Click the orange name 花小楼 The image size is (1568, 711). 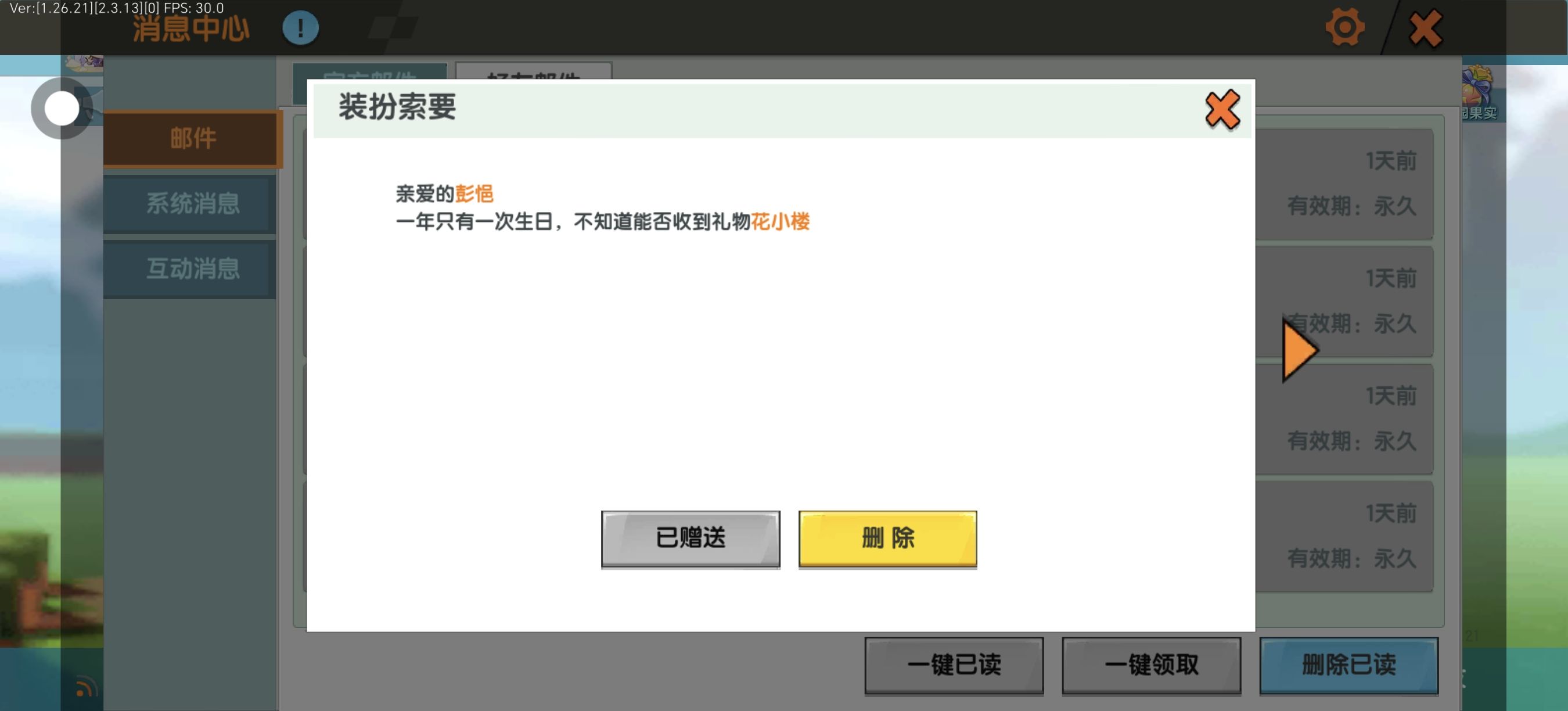tap(780, 221)
